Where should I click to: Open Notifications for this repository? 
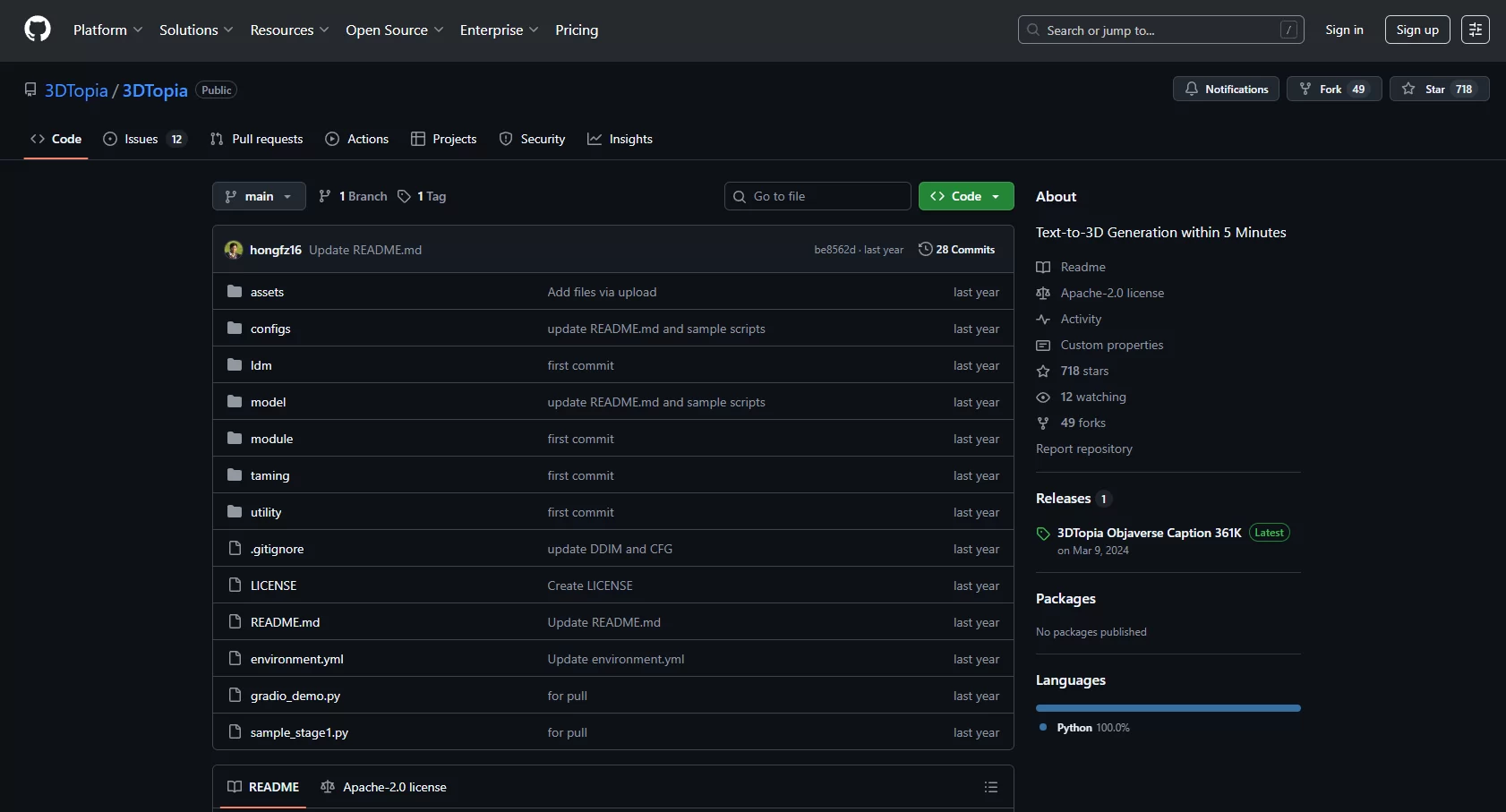[x=1226, y=89]
